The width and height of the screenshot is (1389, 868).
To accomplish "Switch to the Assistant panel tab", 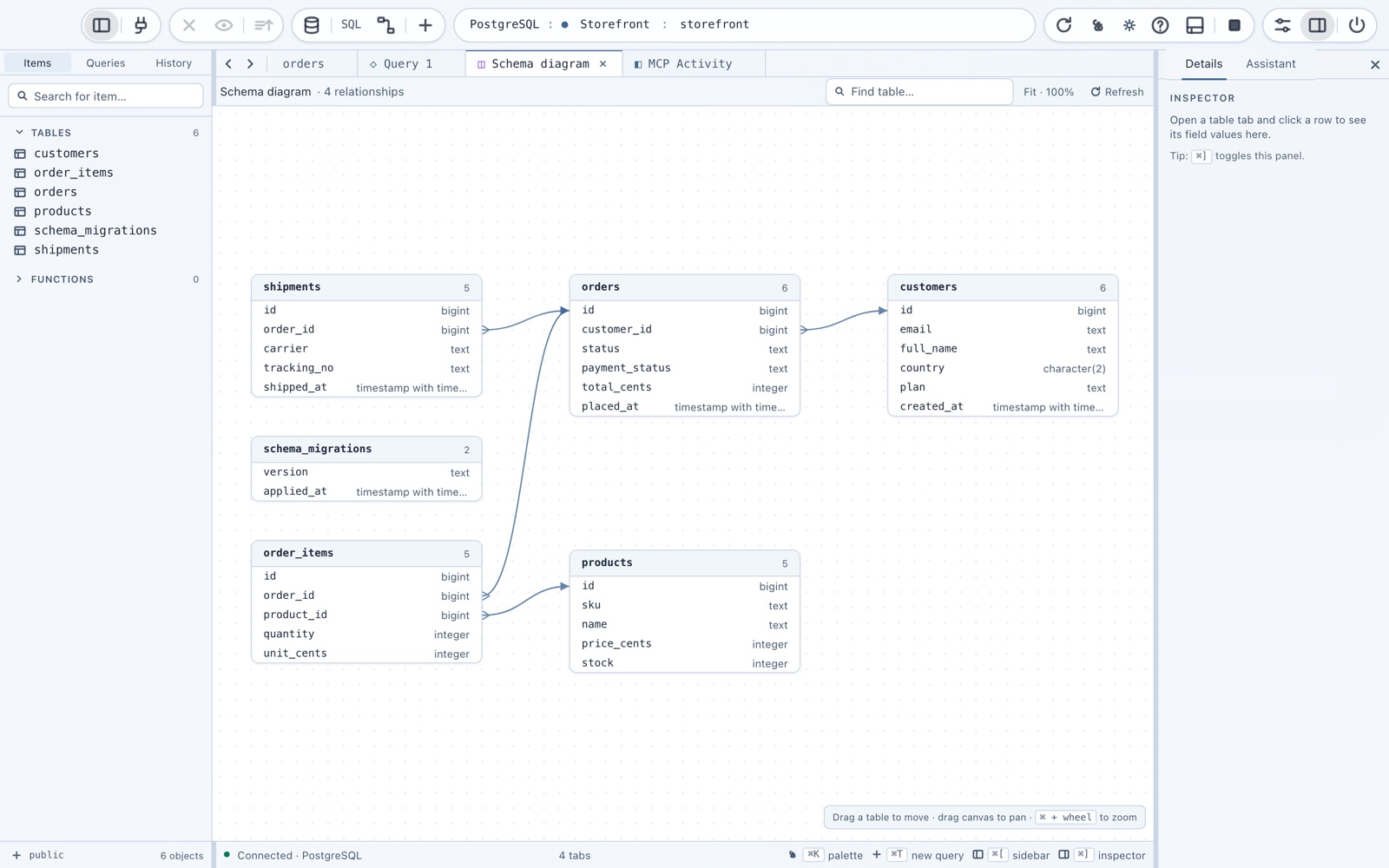I will 1270,63.
